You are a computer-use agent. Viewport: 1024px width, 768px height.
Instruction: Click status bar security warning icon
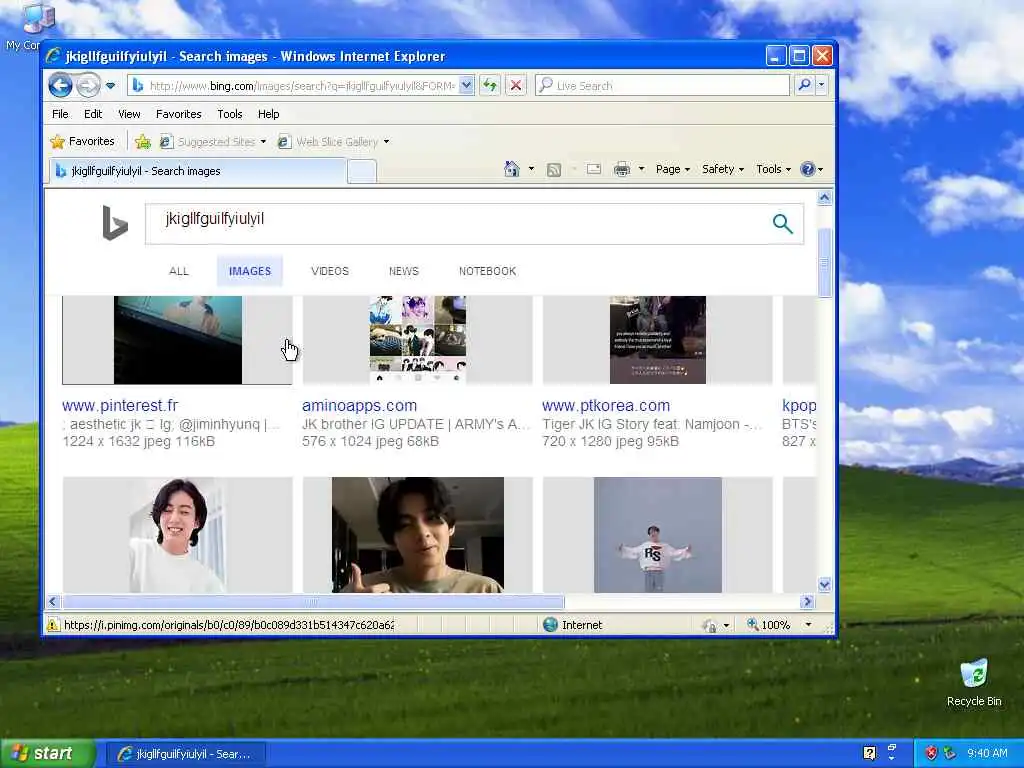pyautogui.click(x=53, y=625)
